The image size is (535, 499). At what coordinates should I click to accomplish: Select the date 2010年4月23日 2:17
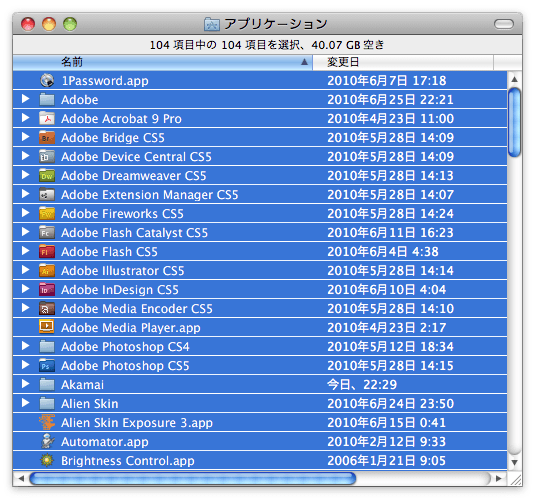coord(387,328)
